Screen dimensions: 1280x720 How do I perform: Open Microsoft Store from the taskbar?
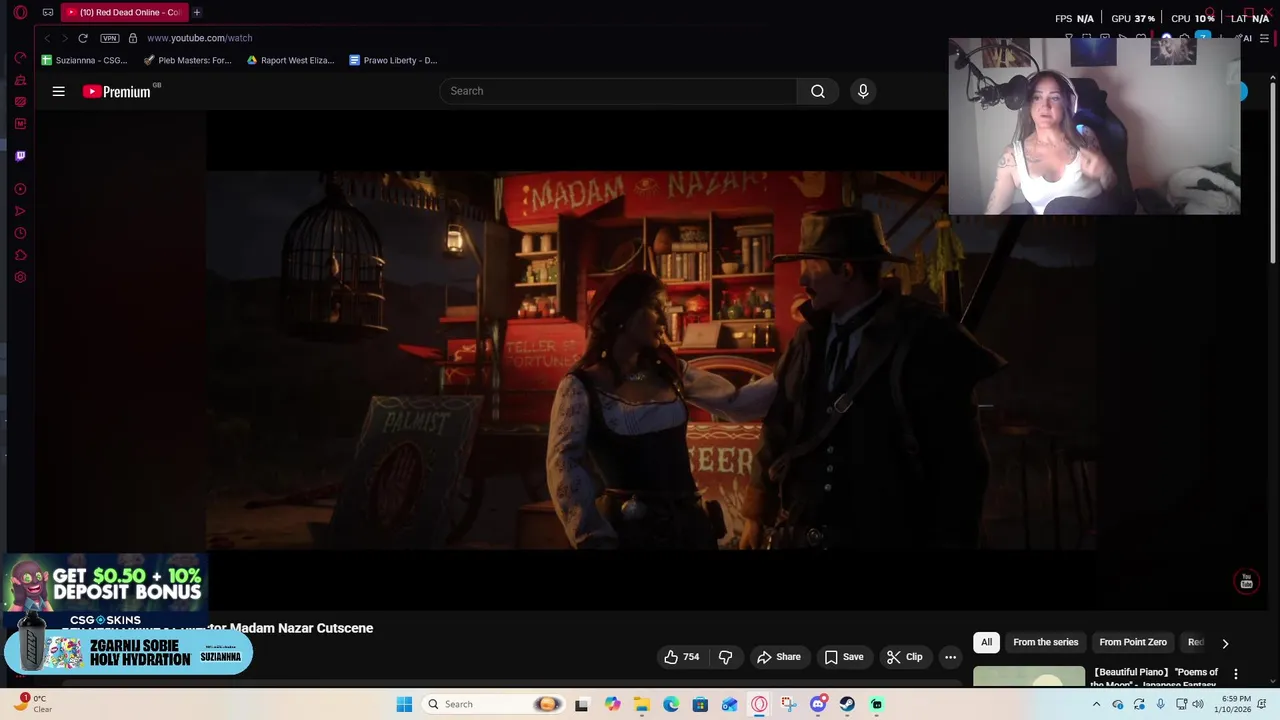tap(700, 704)
